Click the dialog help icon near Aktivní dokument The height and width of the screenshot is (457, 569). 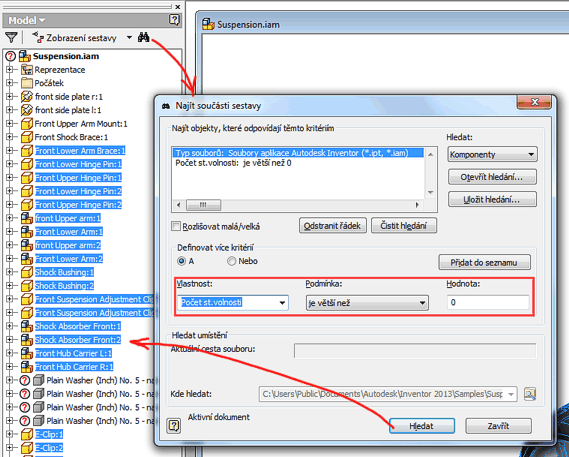coord(174,425)
